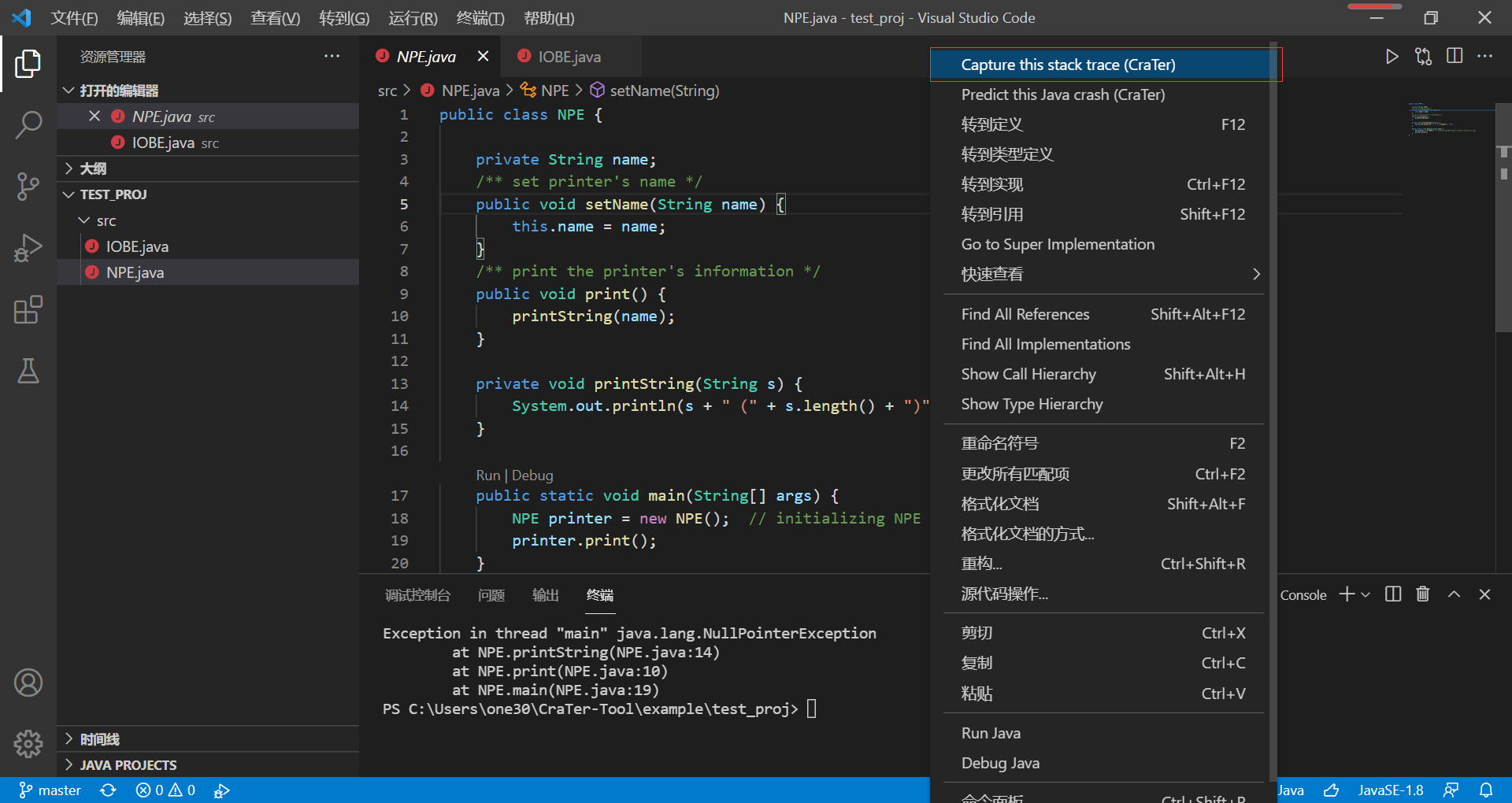Close the NPE.java editor tab
Image resolution: width=1512 pixels, height=803 pixels.
pos(484,57)
